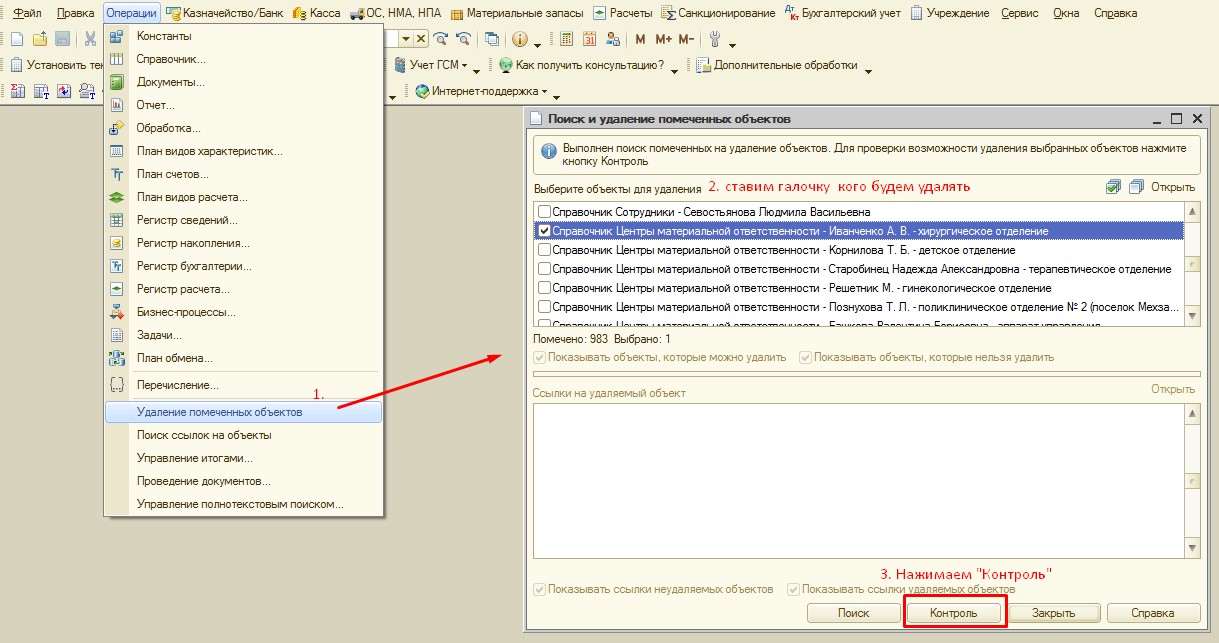Check all objects with select-all icon
Screen dimensions: 1219x643
tap(1114, 187)
